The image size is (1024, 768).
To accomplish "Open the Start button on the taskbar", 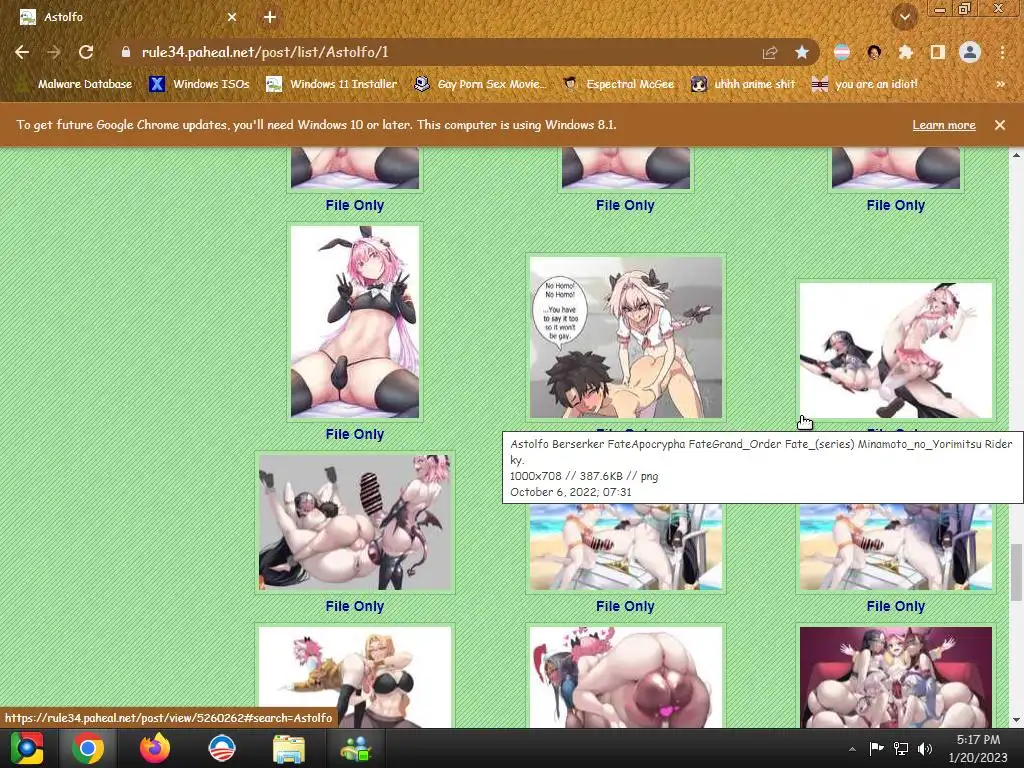I will click(x=27, y=748).
